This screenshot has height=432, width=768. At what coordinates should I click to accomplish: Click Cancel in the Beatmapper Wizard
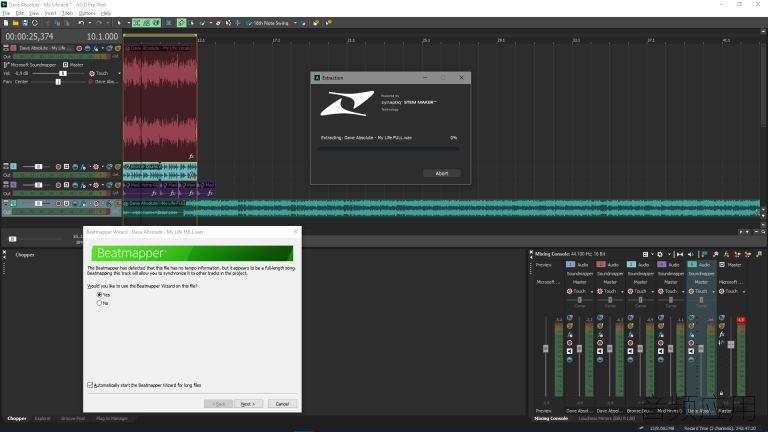click(282, 404)
